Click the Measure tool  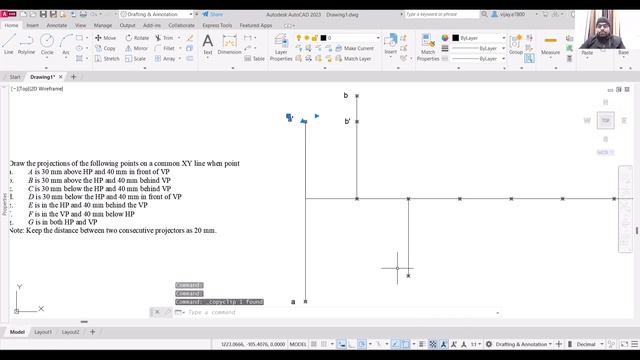tap(550, 45)
